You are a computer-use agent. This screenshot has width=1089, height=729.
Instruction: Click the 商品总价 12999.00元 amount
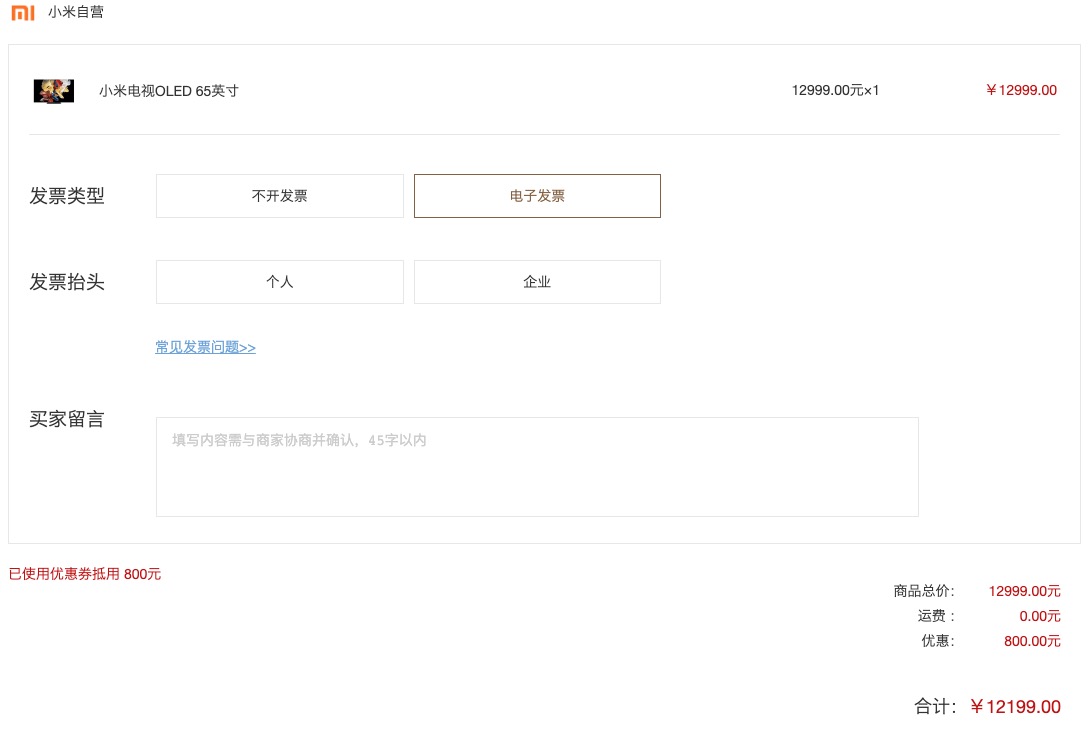click(x=1024, y=591)
